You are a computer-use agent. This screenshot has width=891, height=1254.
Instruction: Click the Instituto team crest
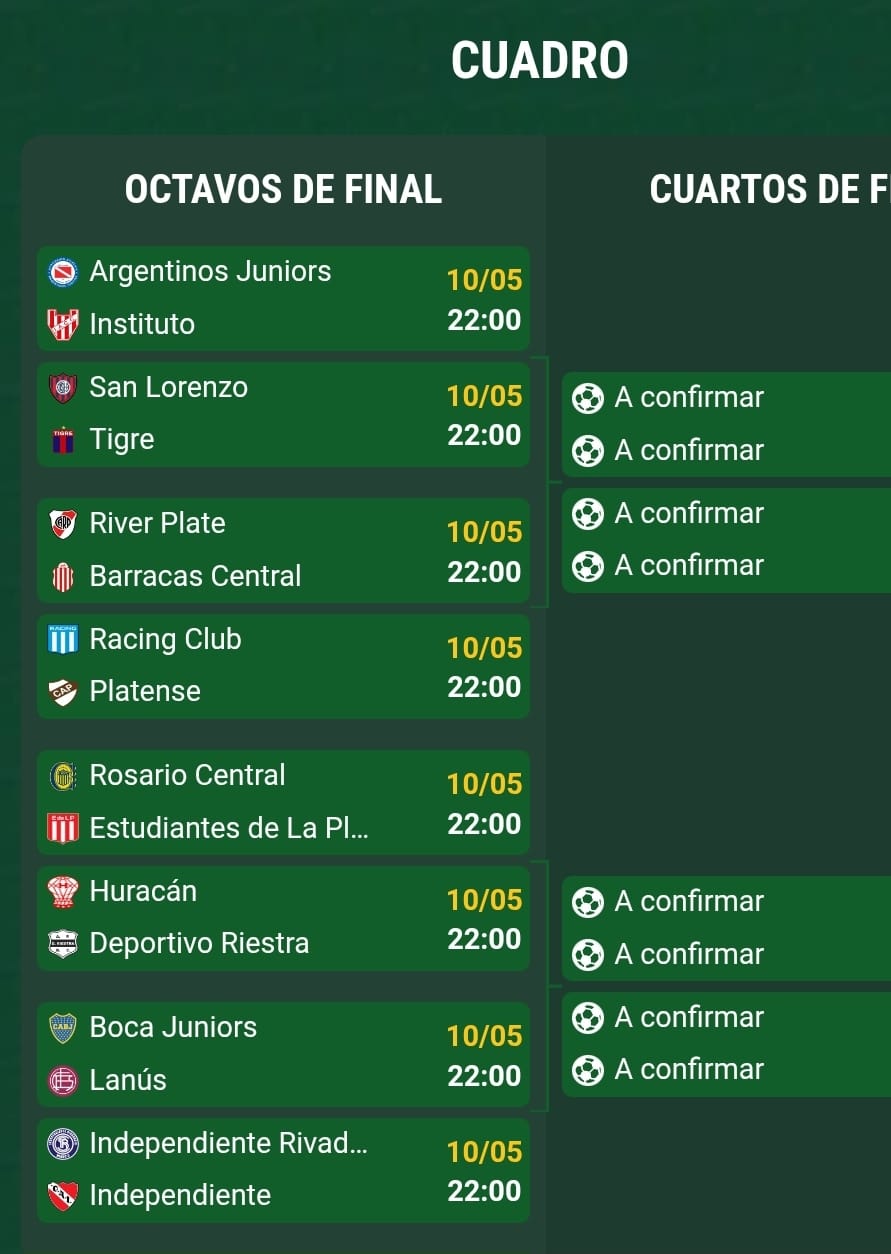pyautogui.click(x=63, y=324)
